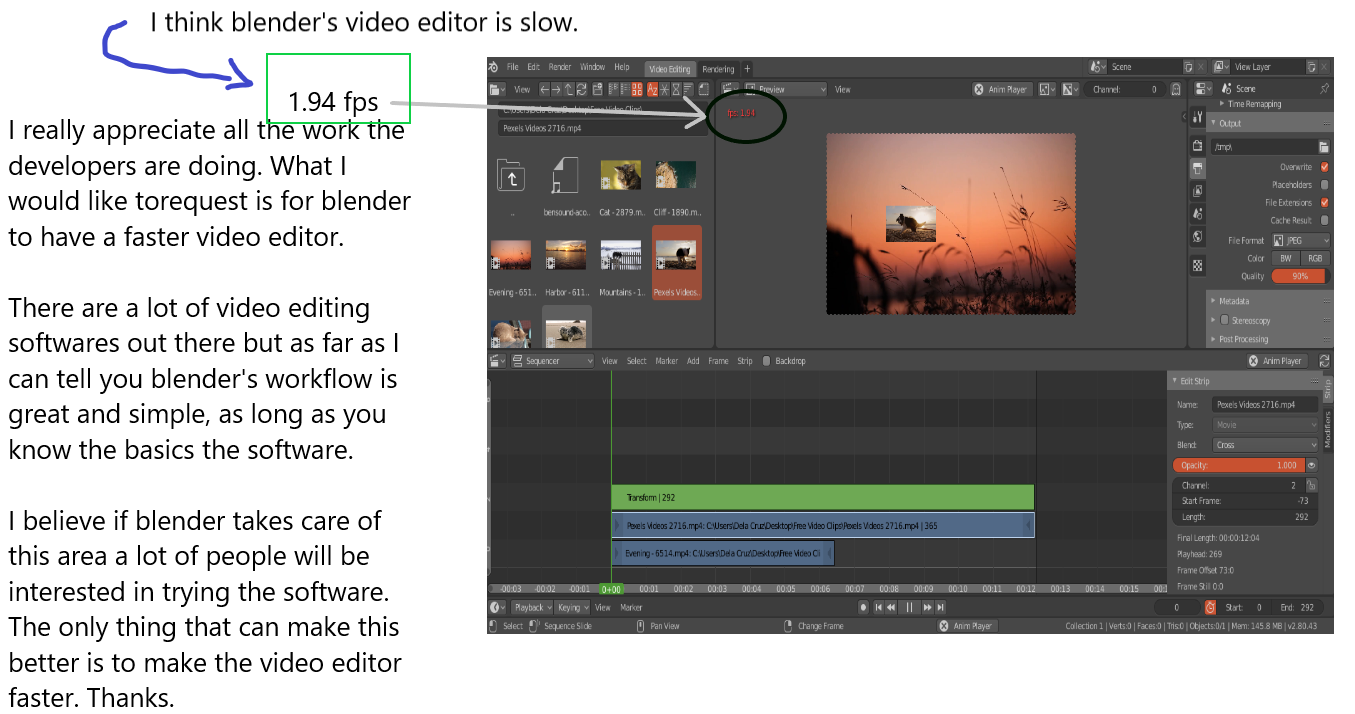Screen dimensions: 1355x714
Task: Click Anim Player button in sequencer header
Action: (1276, 361)
